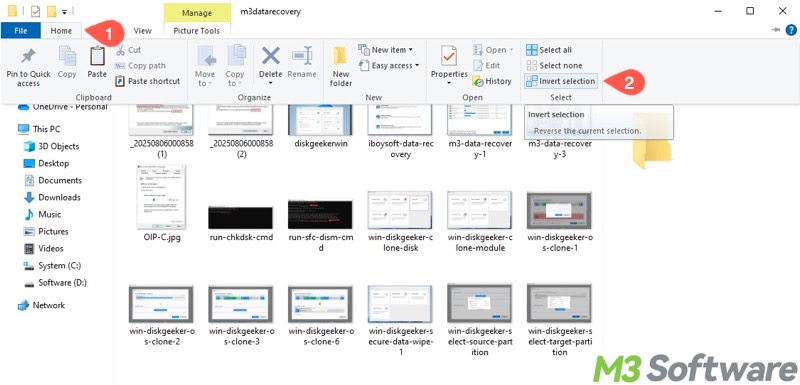This screenshot has height=385, width=800.
Task: Select the win-diskgeeker-os-clone-1 thumbnail
Action: coord(559,210)
